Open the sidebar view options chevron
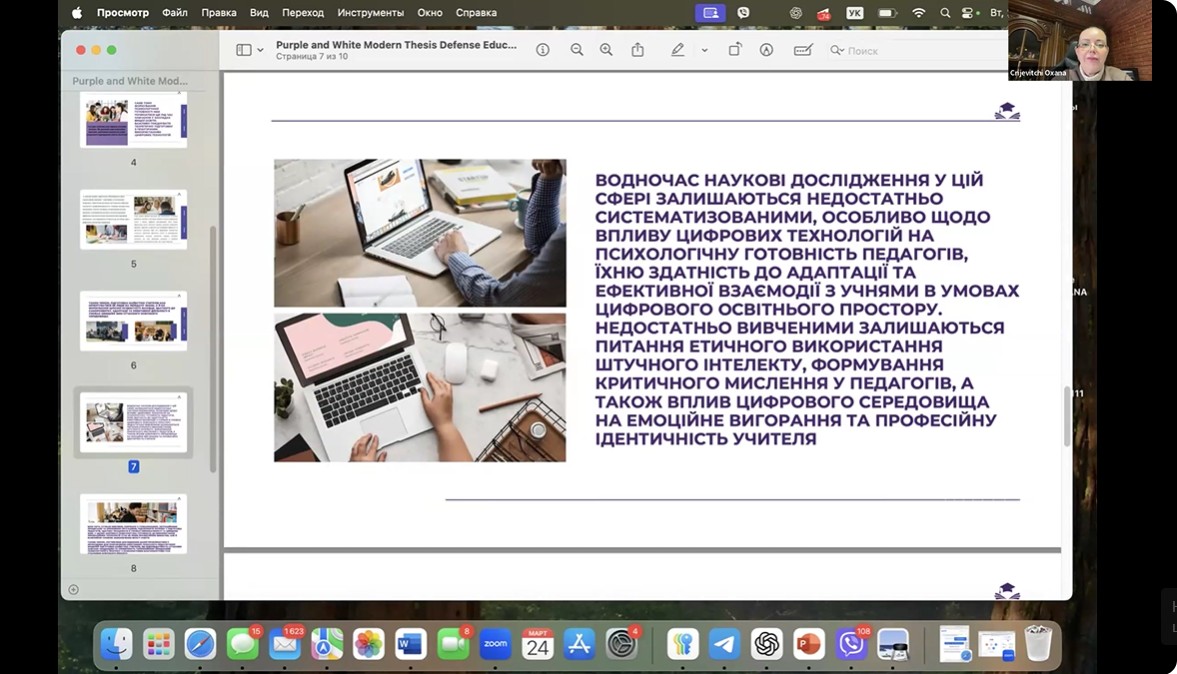The height and width of the screenshot is (674, 1177). pyautogui.click(x=261, y=50)
